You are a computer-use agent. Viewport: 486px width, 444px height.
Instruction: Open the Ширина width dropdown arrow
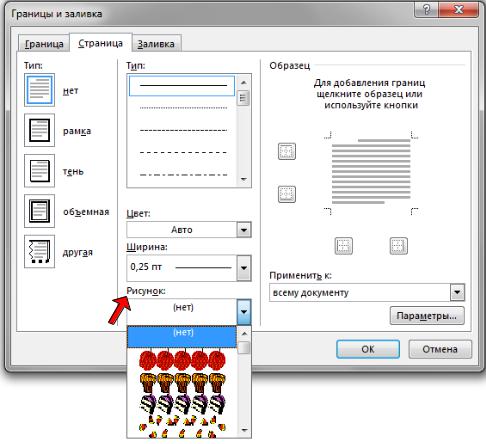[244, 268]
